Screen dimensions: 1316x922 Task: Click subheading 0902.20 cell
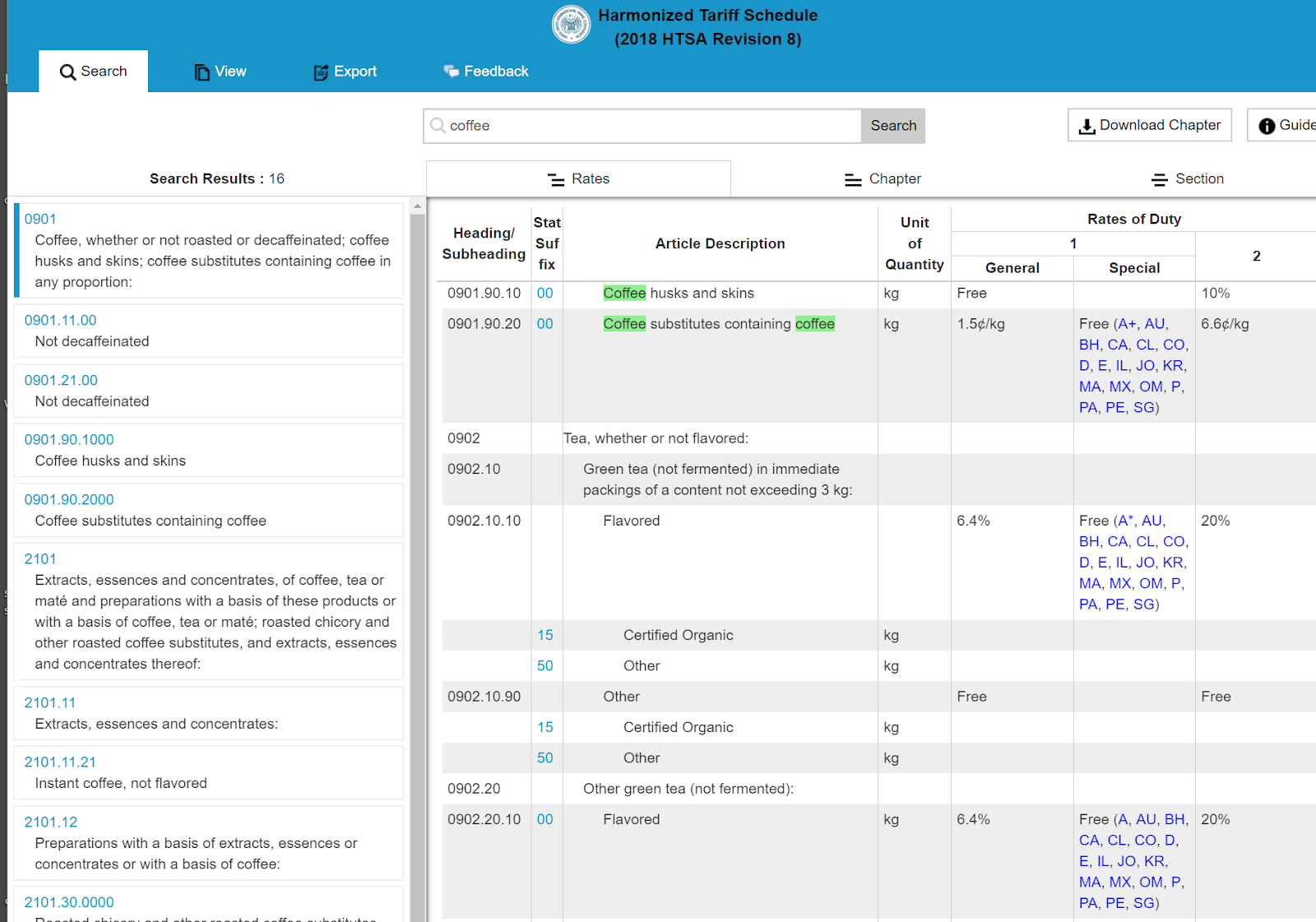[x=474, y=789]
